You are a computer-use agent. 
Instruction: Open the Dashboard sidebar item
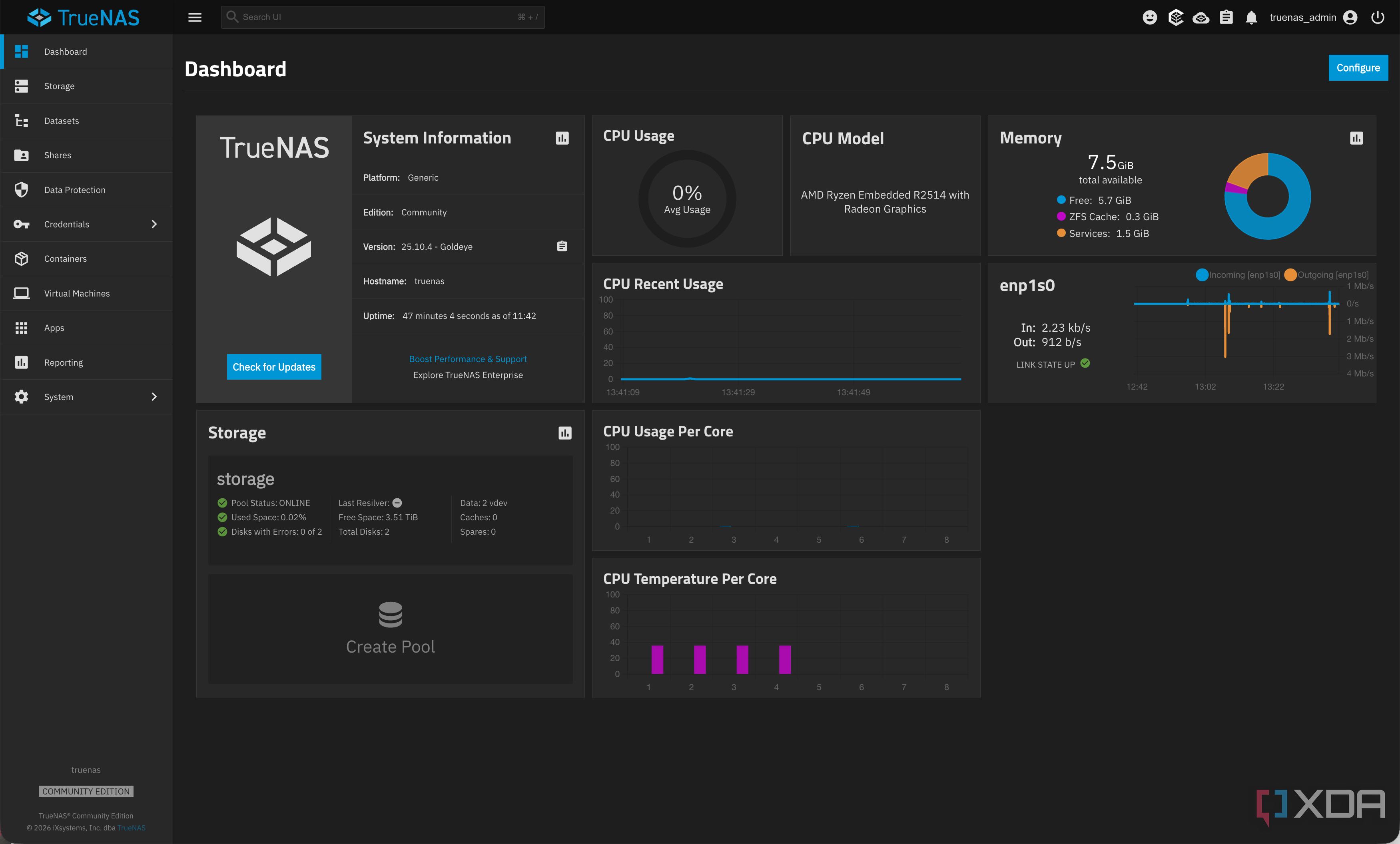pos(86,52)
